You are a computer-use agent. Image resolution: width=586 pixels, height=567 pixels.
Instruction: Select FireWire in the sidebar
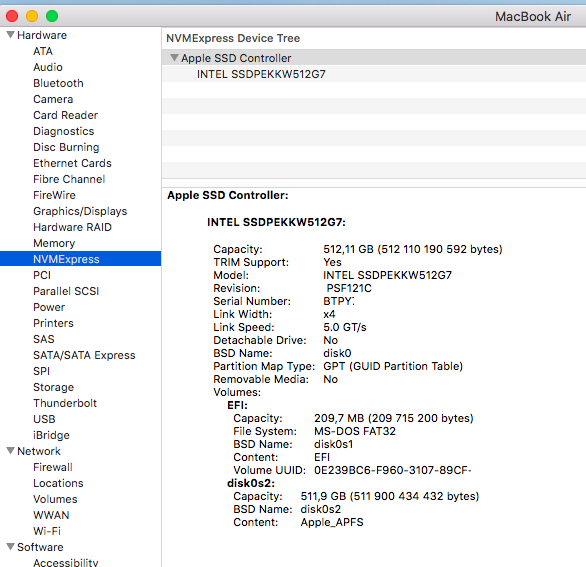pyautogui.click(x=54, y=195)
